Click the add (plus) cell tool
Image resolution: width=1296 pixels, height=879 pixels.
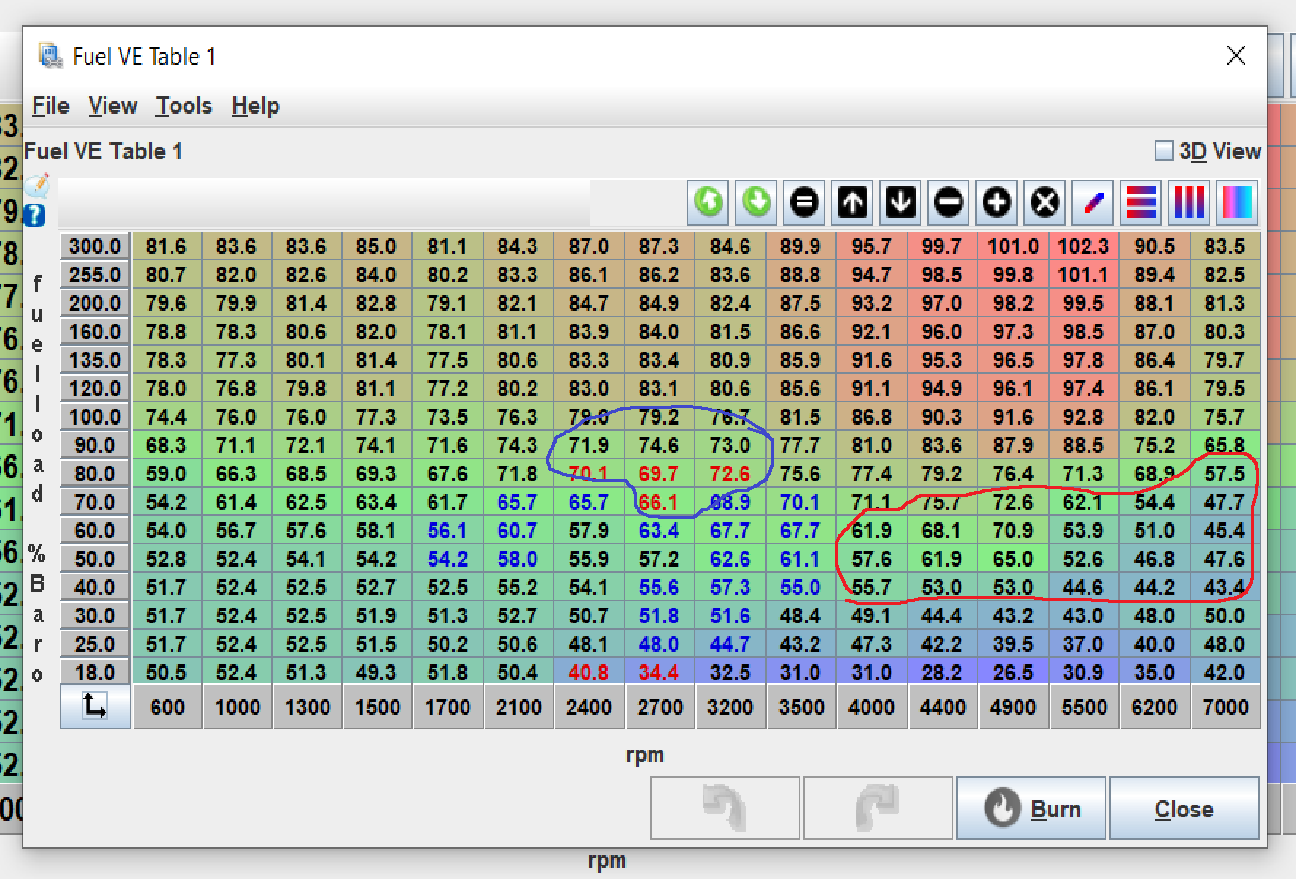tap(996, 203)
